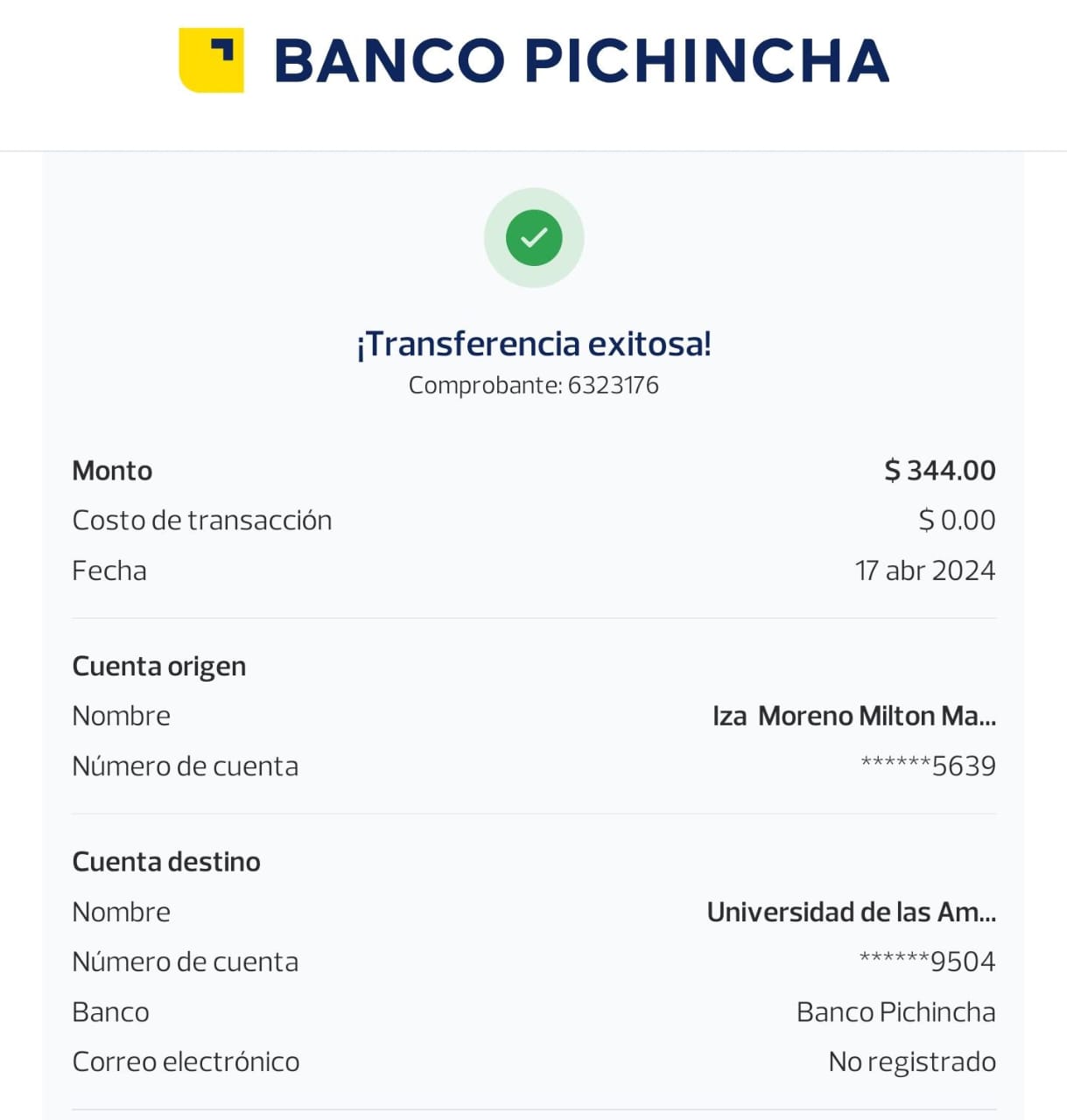Click the Monto label
The height and width of the screenshot is (1120, 1067).
coord(112,471)
